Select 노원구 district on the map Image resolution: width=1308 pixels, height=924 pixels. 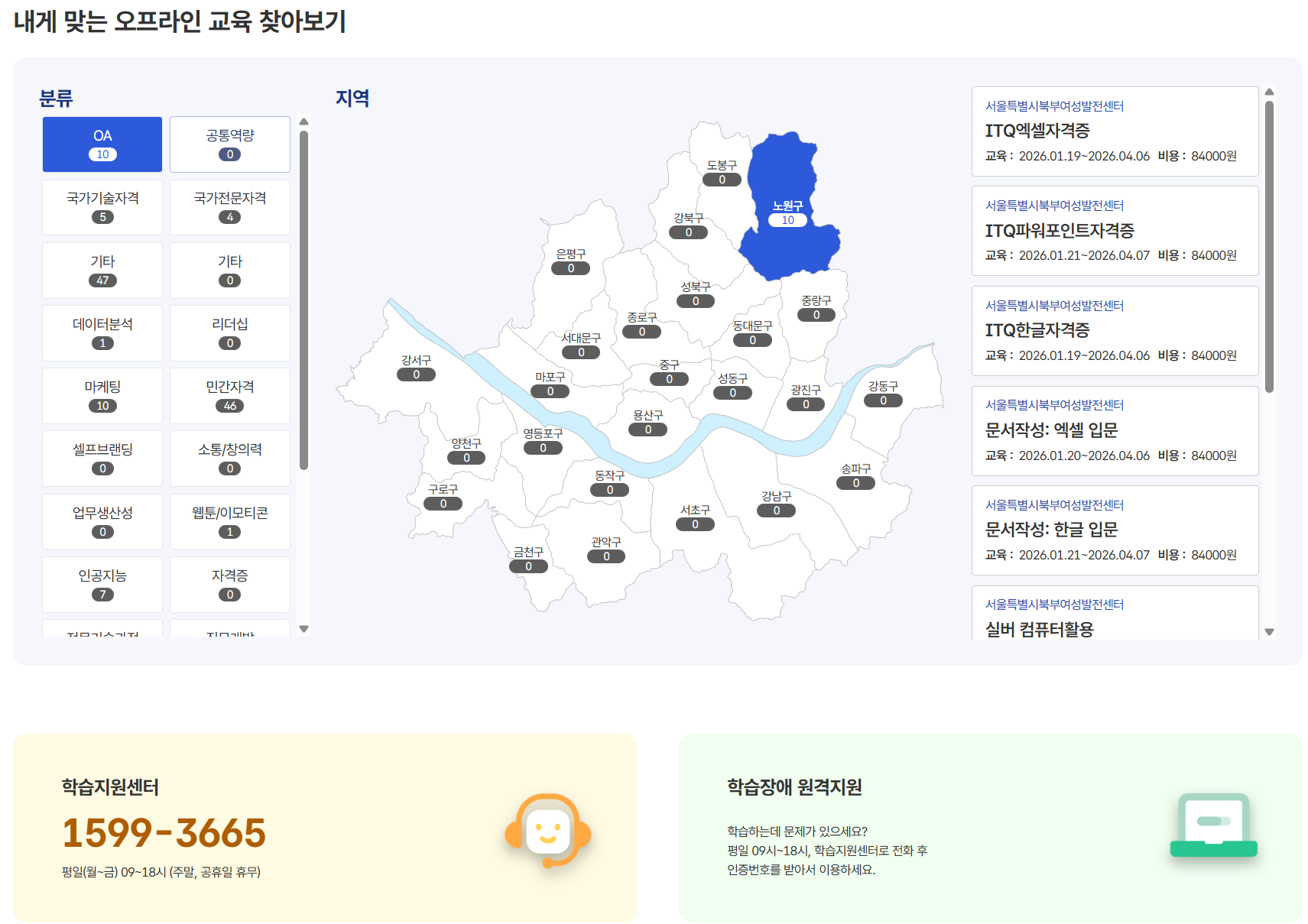(x=787, y=213)
